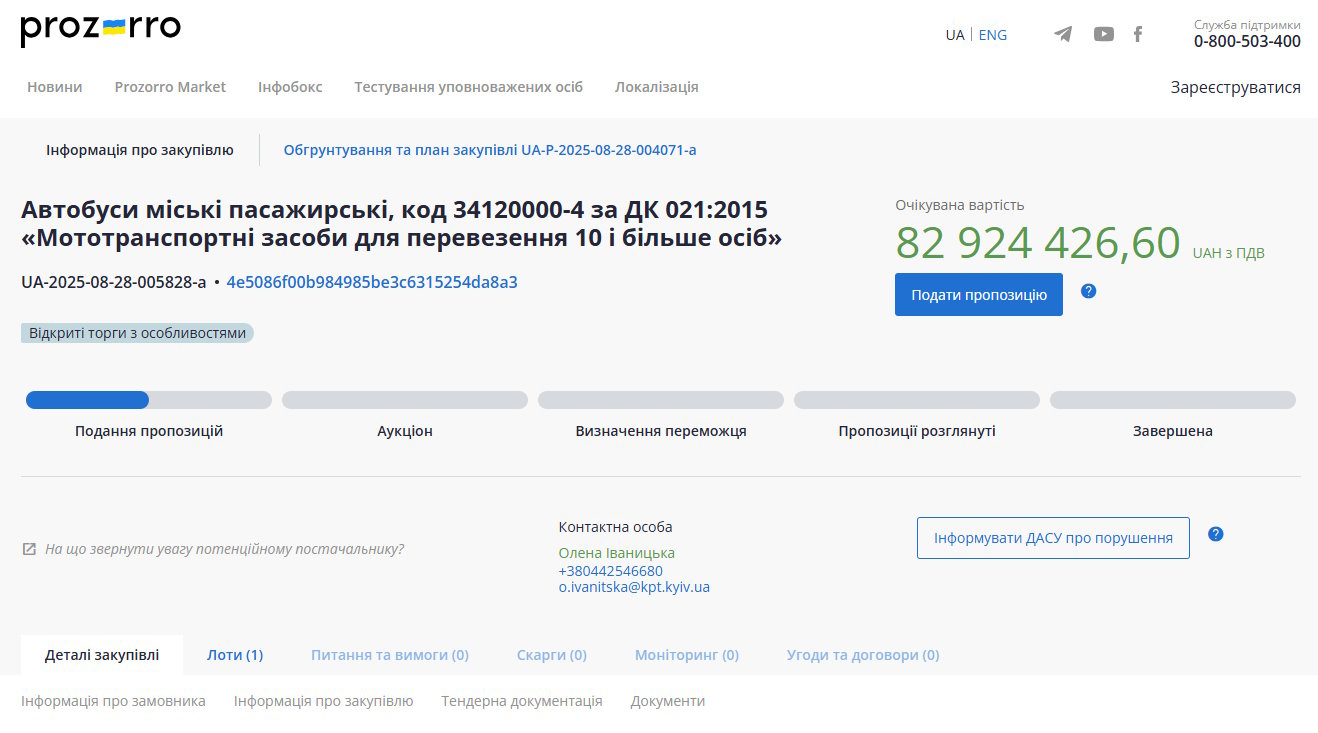Go to Новини in top navigation

pyautogui.click(x=55, y=87)
